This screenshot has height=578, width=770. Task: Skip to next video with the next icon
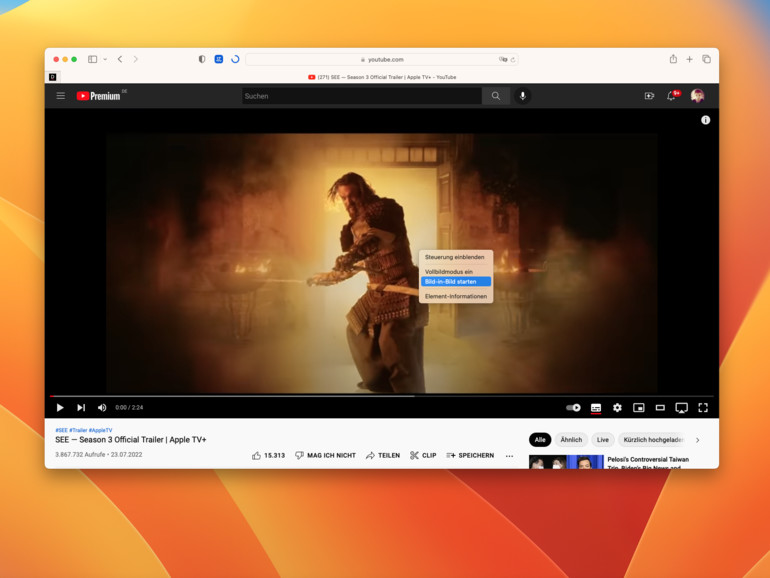pyautogui.click(x=81, y=408)
